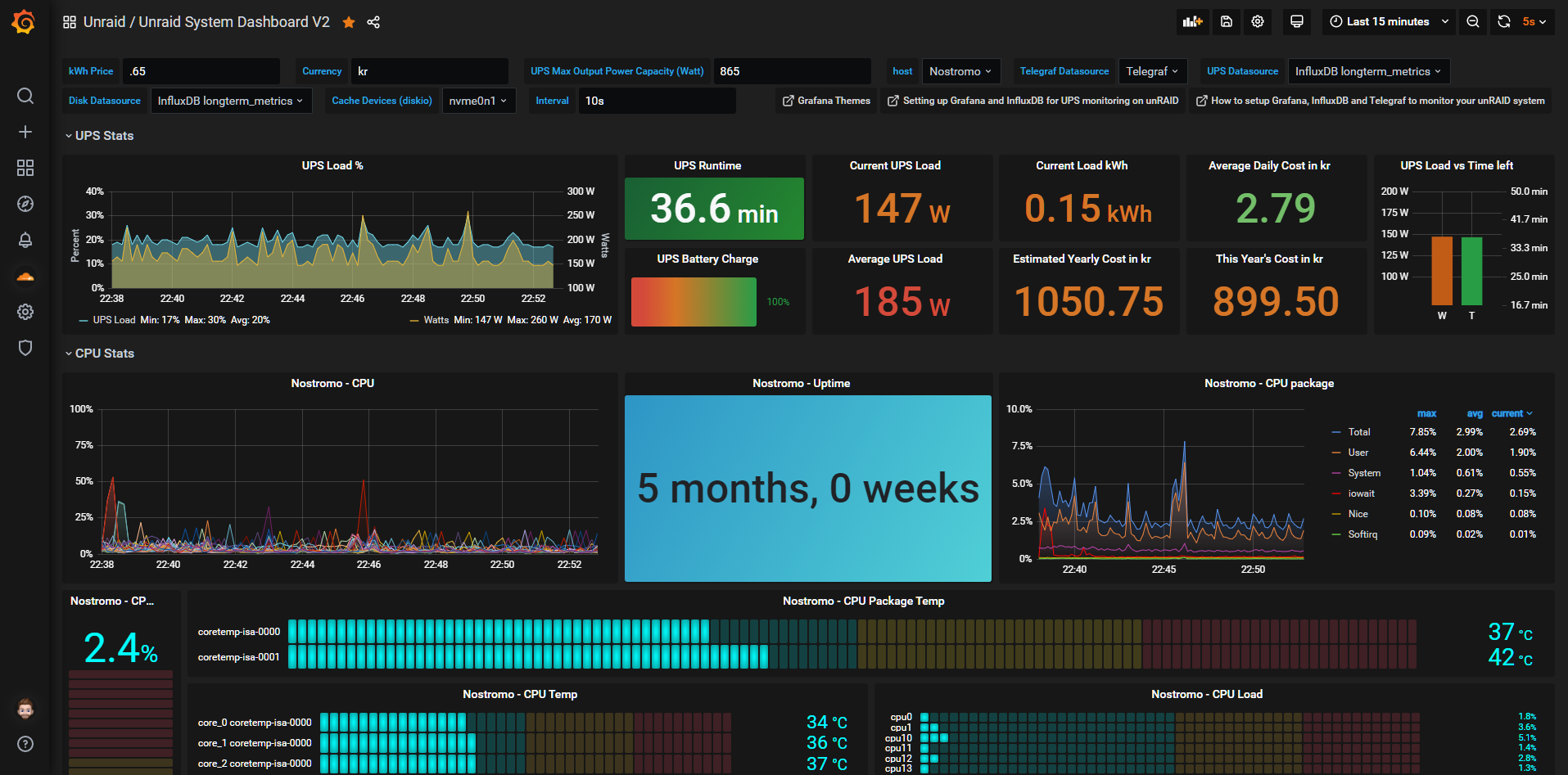Viewport: 1568px width, 775px height.
Task: Open the Dashboards menu in sidebar
Action: pyautogui.click(x=25, y=168)
